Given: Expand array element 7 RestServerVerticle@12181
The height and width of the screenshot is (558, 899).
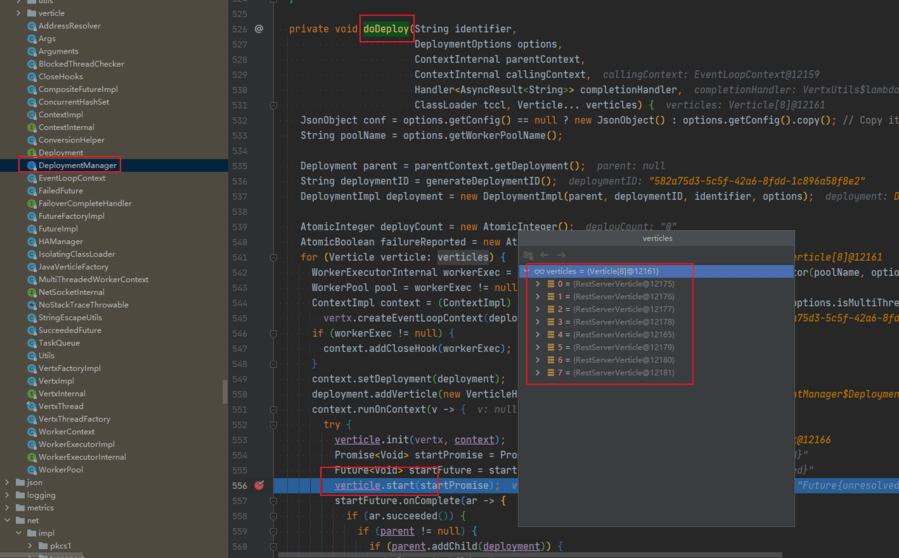Looking at the screenshot, I should click(x=538, y=372).
